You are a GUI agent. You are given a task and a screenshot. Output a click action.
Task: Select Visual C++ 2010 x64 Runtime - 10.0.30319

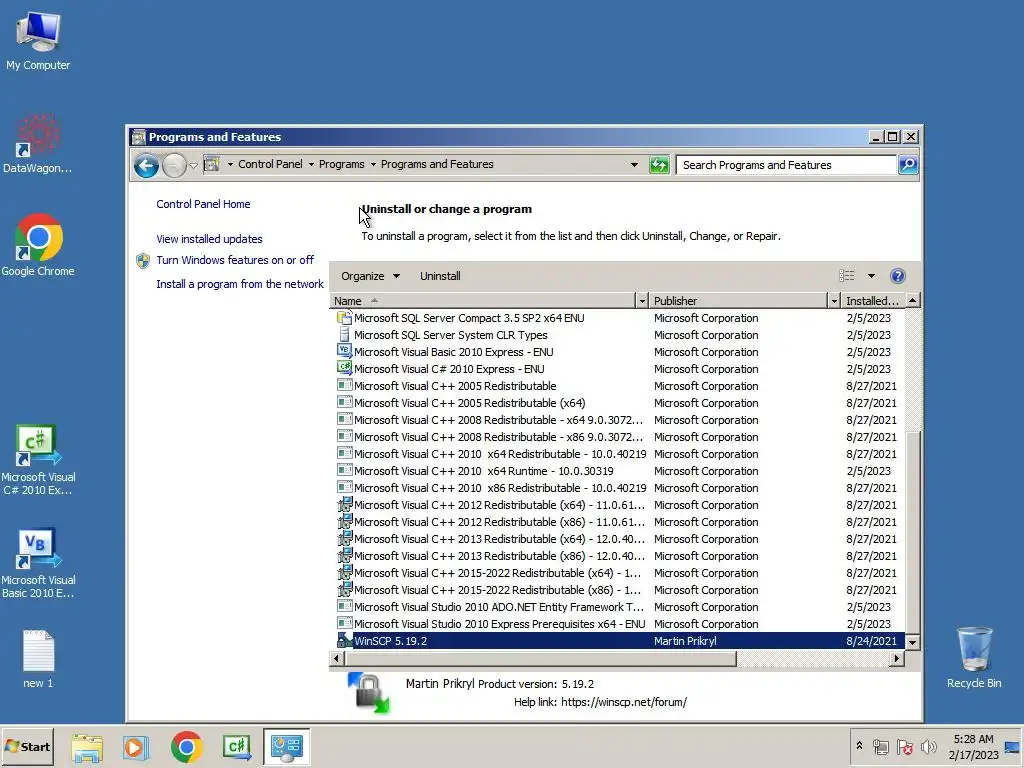[617, 471]
